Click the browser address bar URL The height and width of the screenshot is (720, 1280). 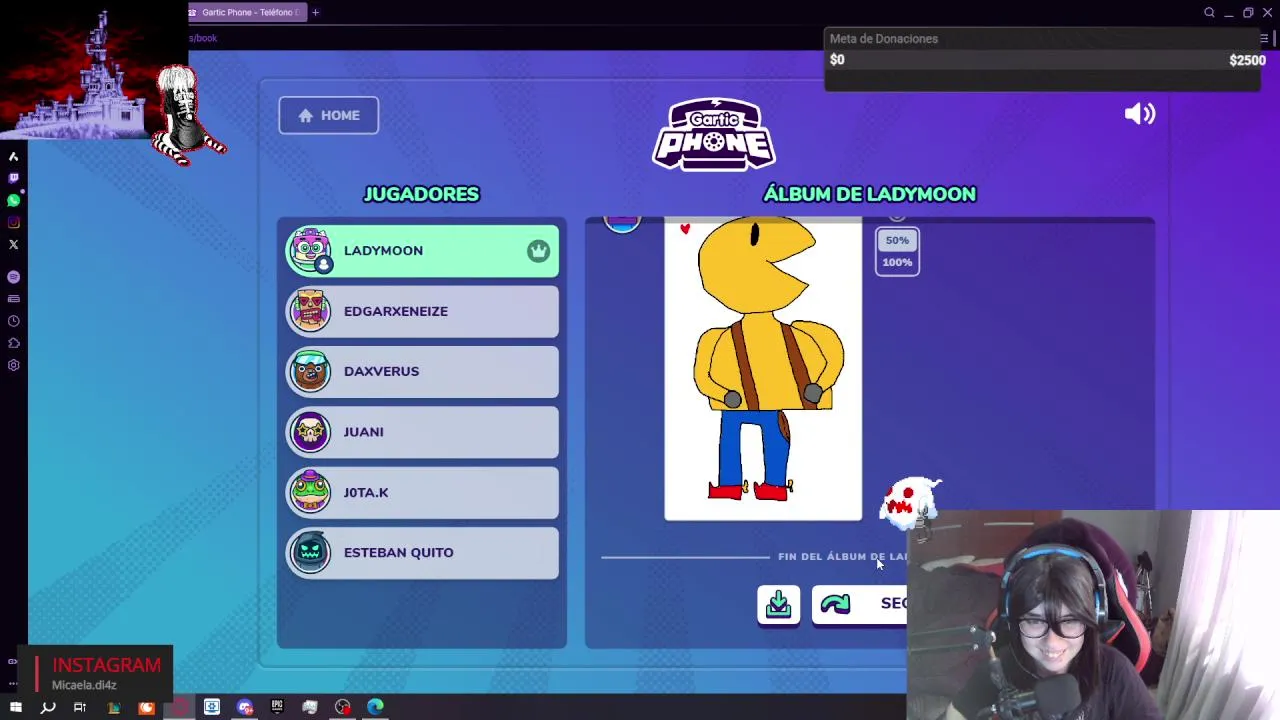click(203, 38)
